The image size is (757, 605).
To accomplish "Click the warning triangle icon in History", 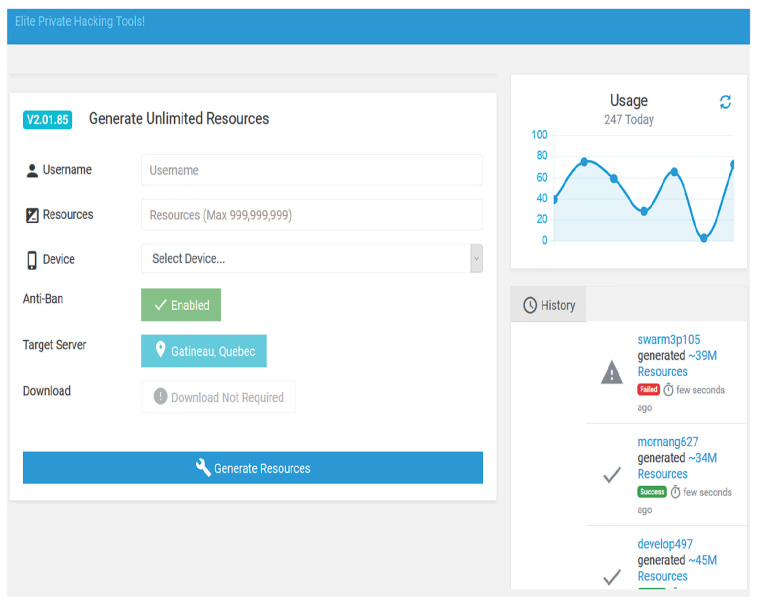I will tap(611, 374).
